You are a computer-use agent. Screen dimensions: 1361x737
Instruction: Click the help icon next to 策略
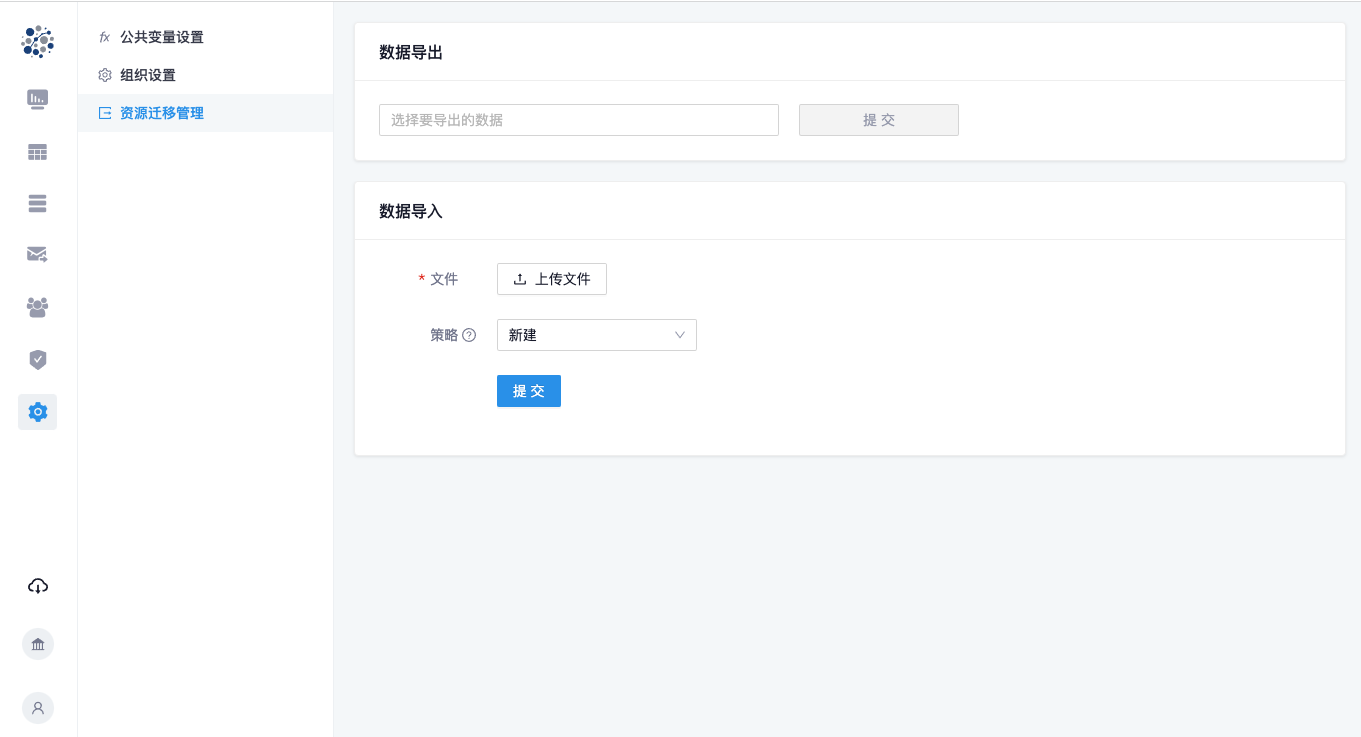469,336
